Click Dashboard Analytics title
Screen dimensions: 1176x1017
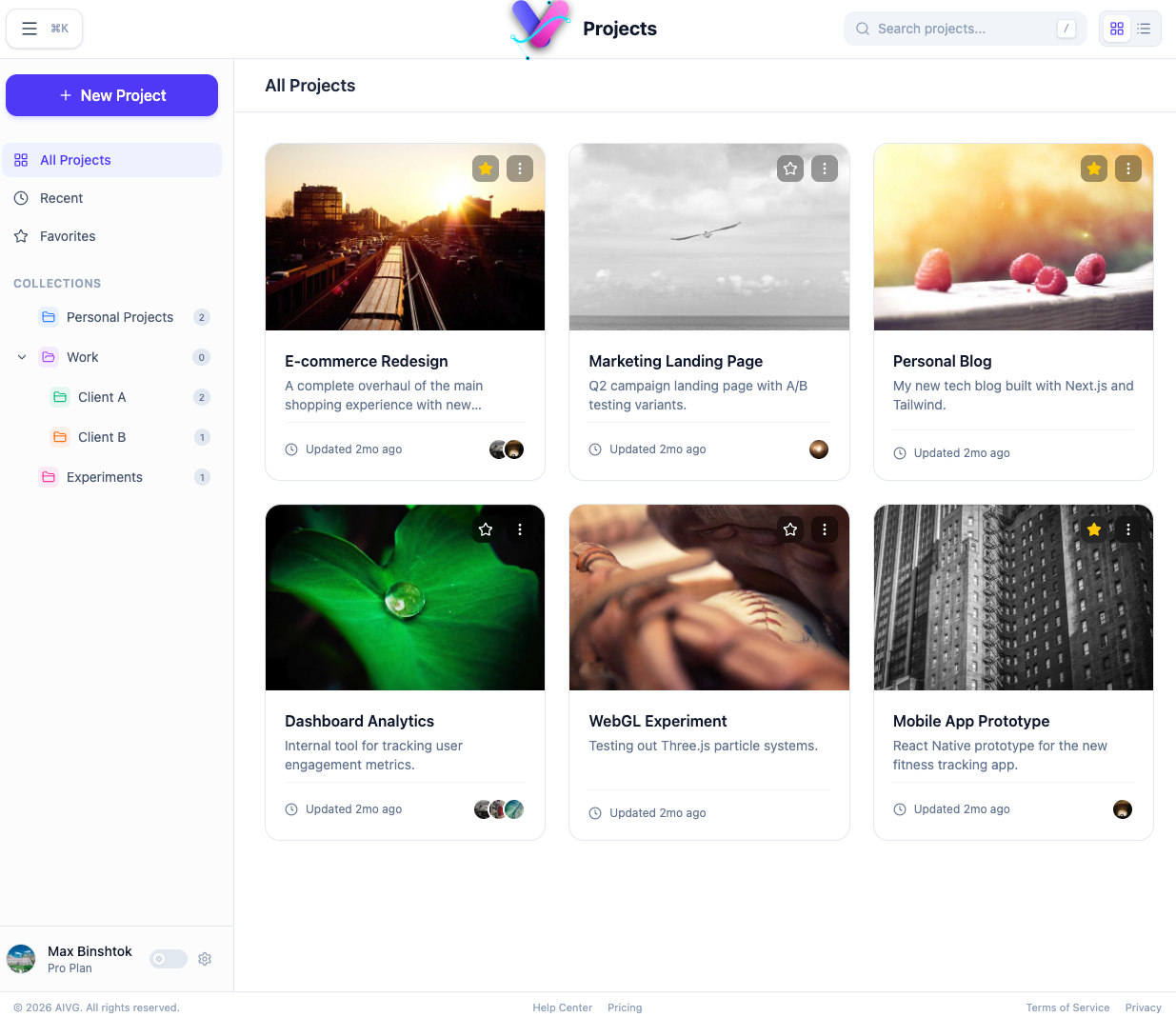360,721
